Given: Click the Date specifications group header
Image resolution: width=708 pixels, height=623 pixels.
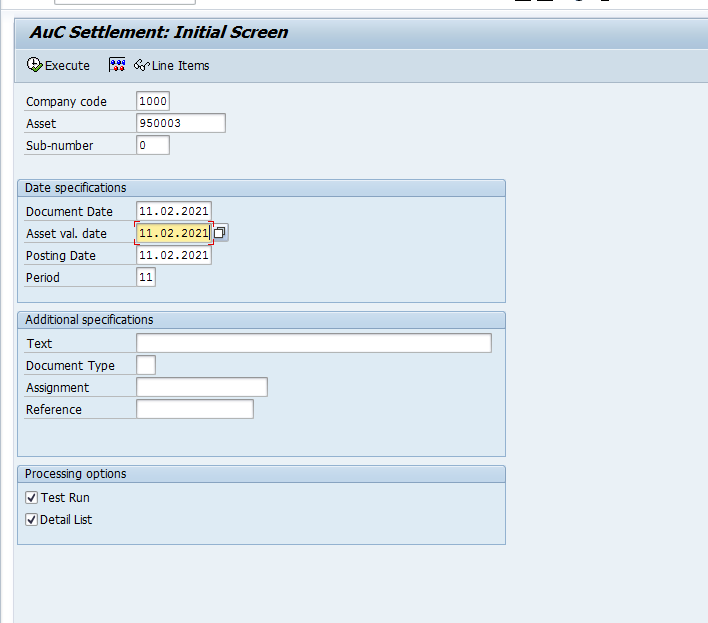Looking at the screenshot, I should (x=261, y=188).
